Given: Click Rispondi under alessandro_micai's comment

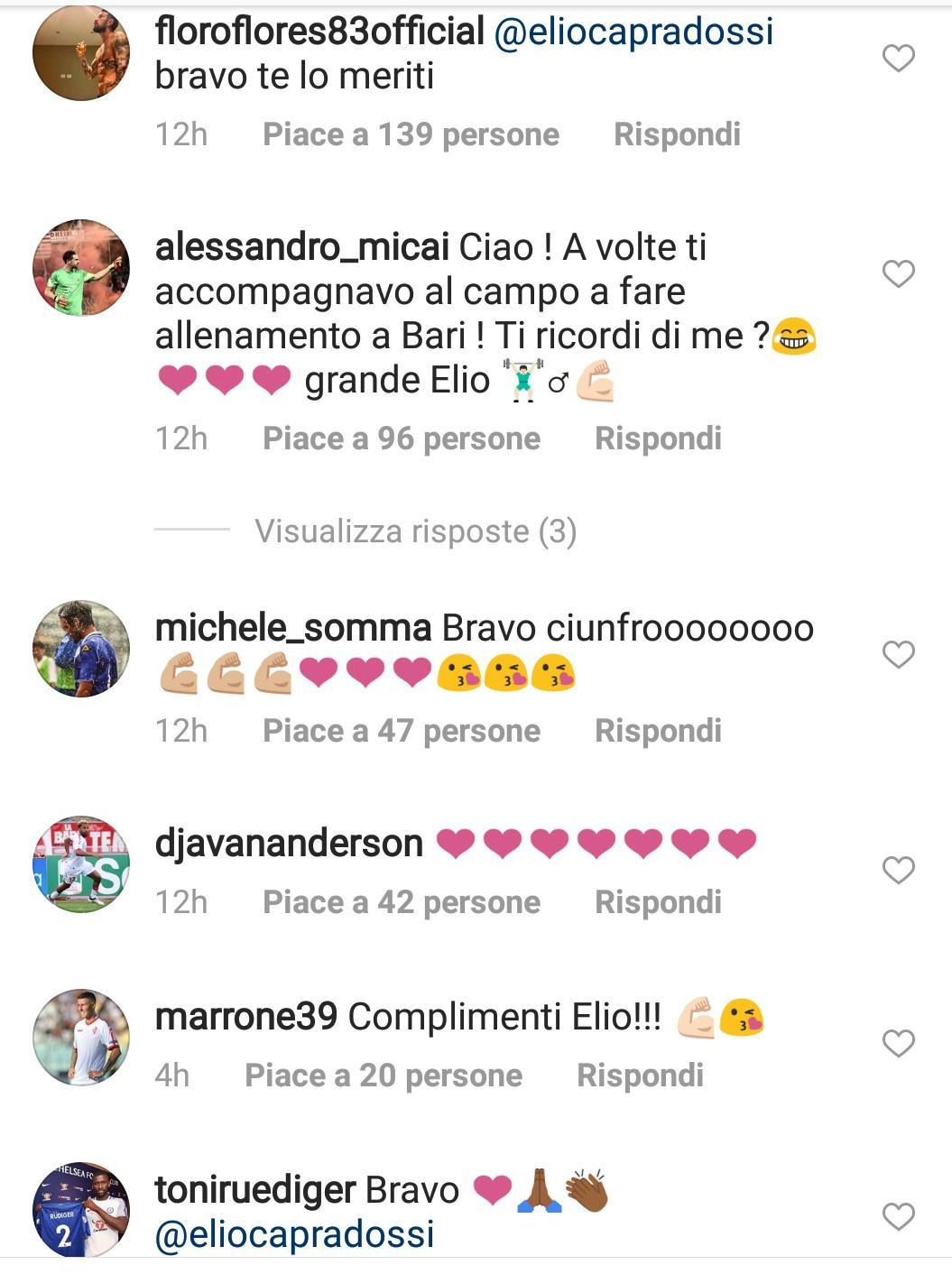Looking at the screenshot, I should click(x=658, y=439).
